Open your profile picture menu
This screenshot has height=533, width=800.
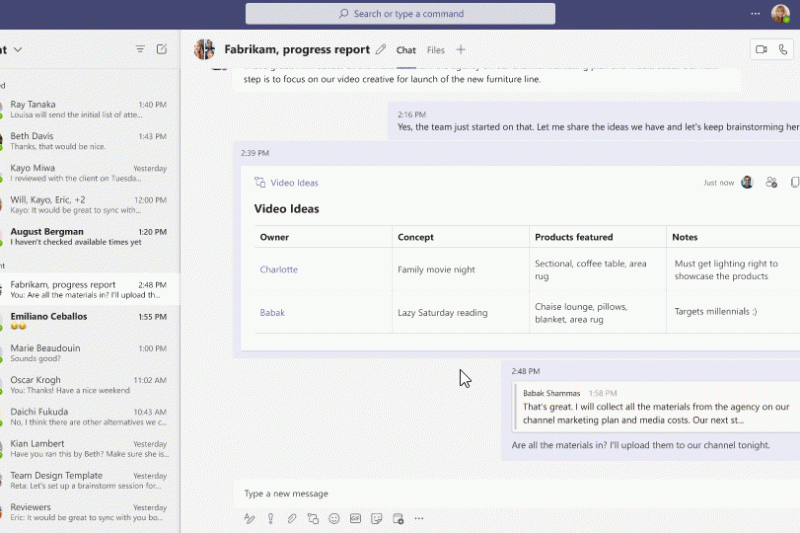point(780,14)
